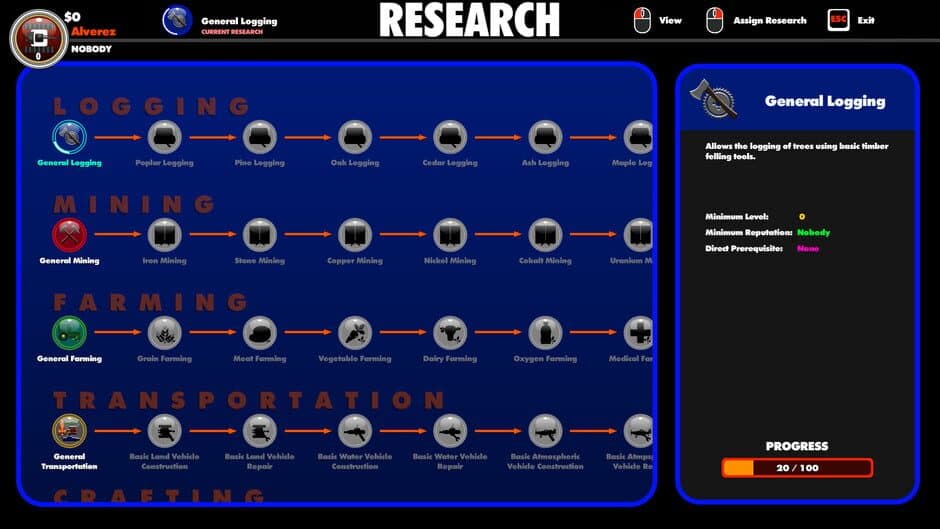Click the RESEARCH screen title
The height and width of the screenshot is (529, 940).
coord(470,20)
